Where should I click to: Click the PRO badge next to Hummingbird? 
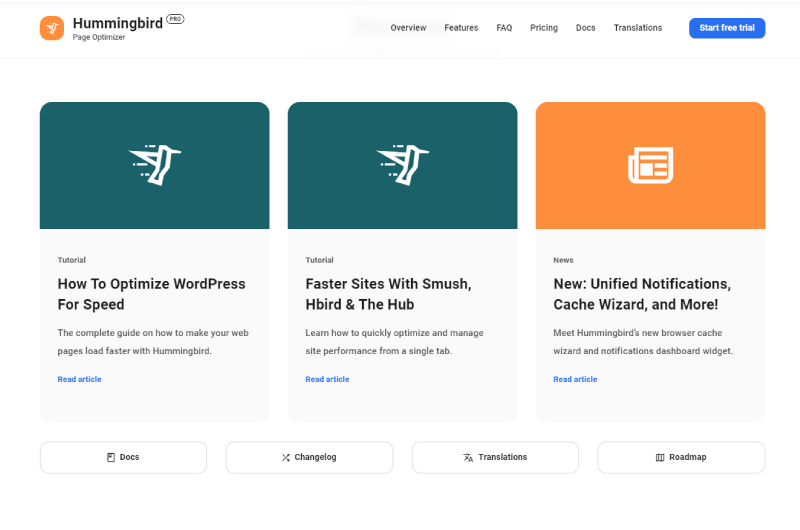(x=176, y=19)
